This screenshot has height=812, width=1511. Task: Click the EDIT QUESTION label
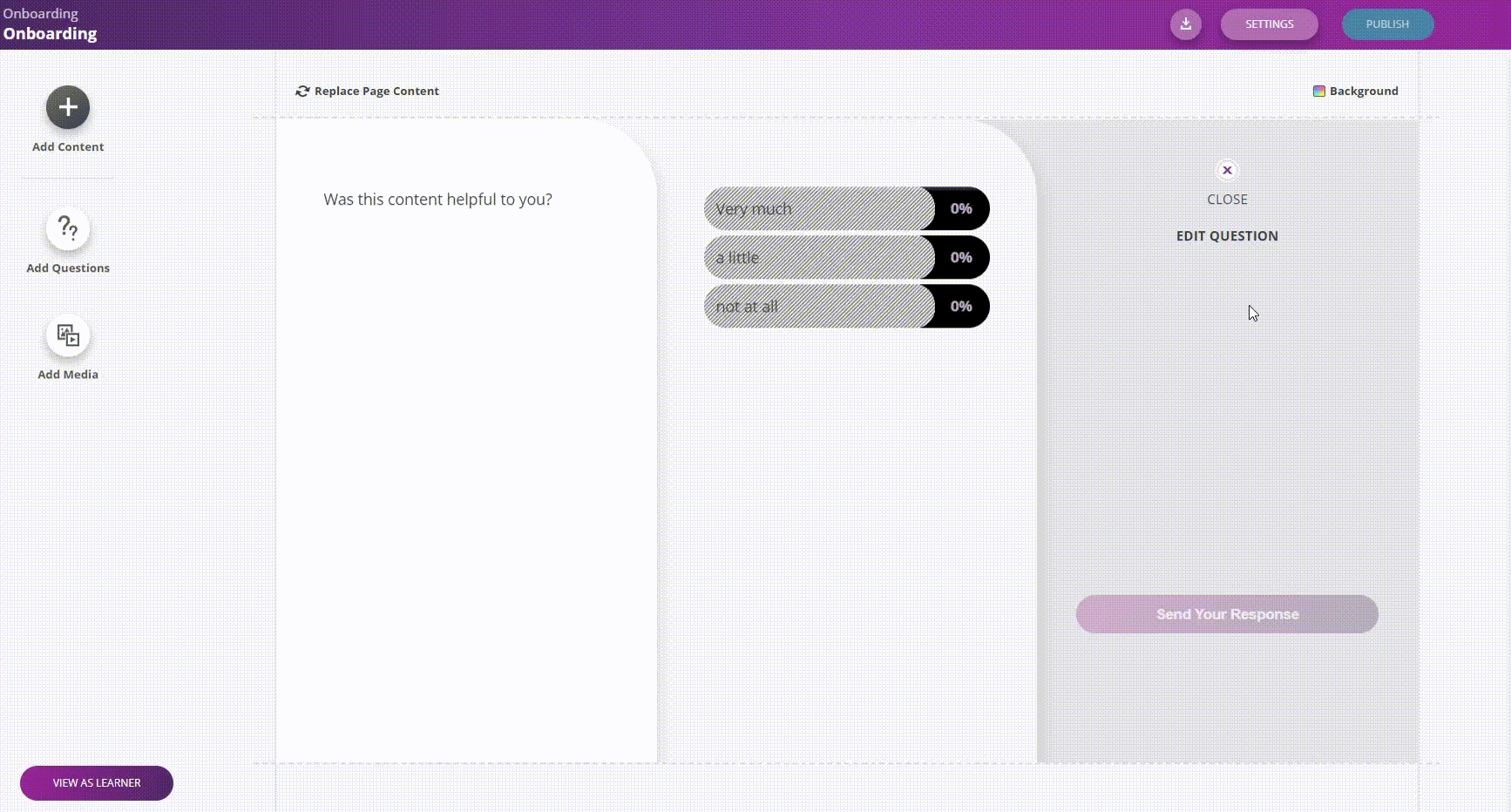1227,236
